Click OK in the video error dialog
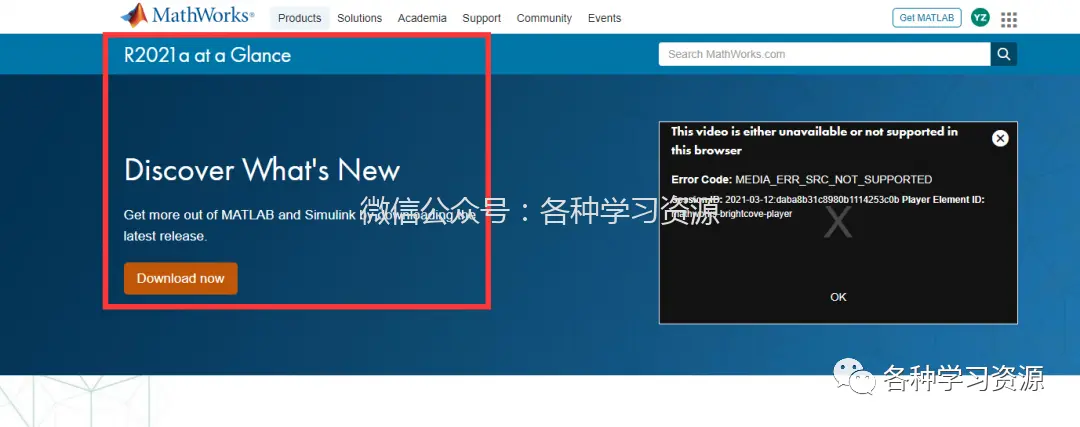1080x427 pixels. (x=838, y=297)
